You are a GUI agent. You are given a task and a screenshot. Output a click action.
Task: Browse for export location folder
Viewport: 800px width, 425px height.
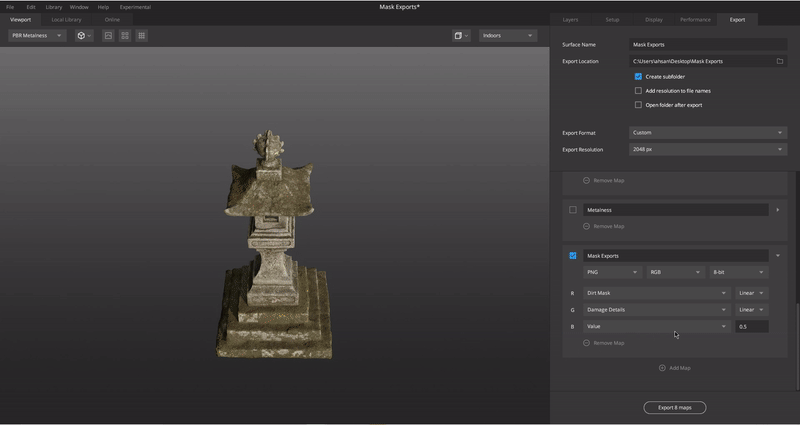780,61
